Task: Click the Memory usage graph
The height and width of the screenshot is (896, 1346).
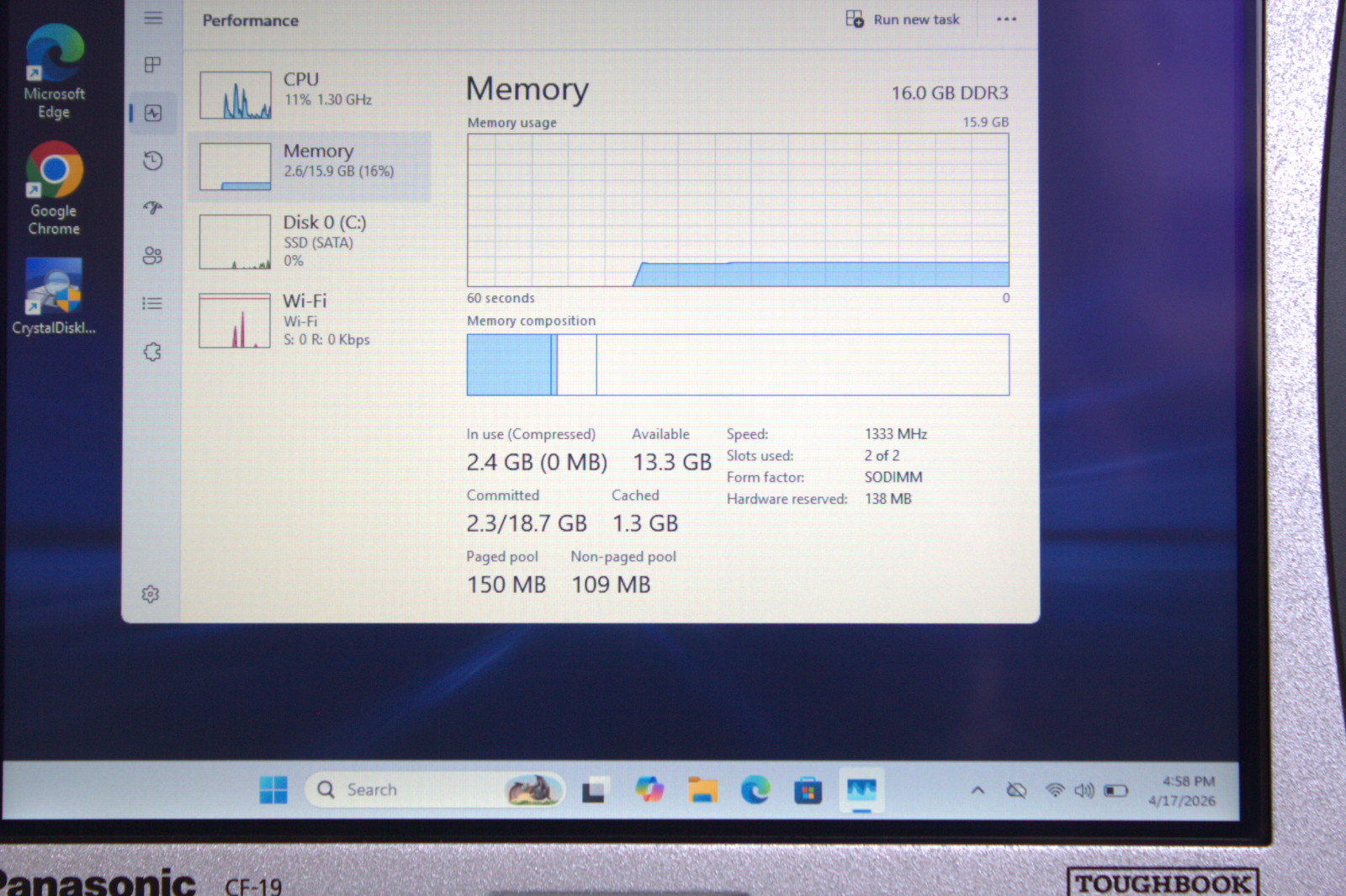Action: coord(738,209)
